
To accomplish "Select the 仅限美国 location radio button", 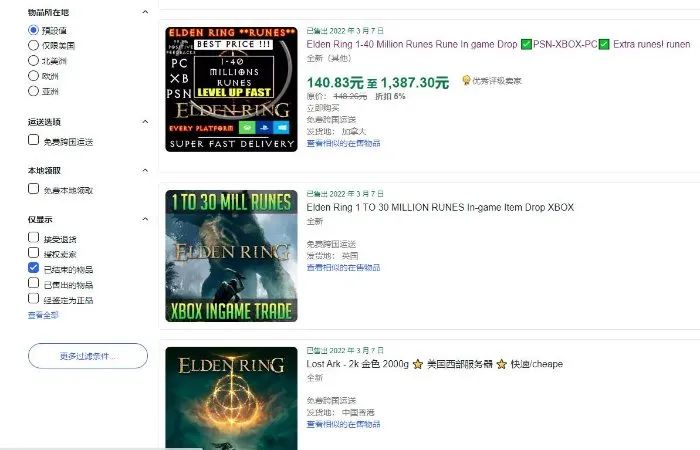I will coord(33,45).
